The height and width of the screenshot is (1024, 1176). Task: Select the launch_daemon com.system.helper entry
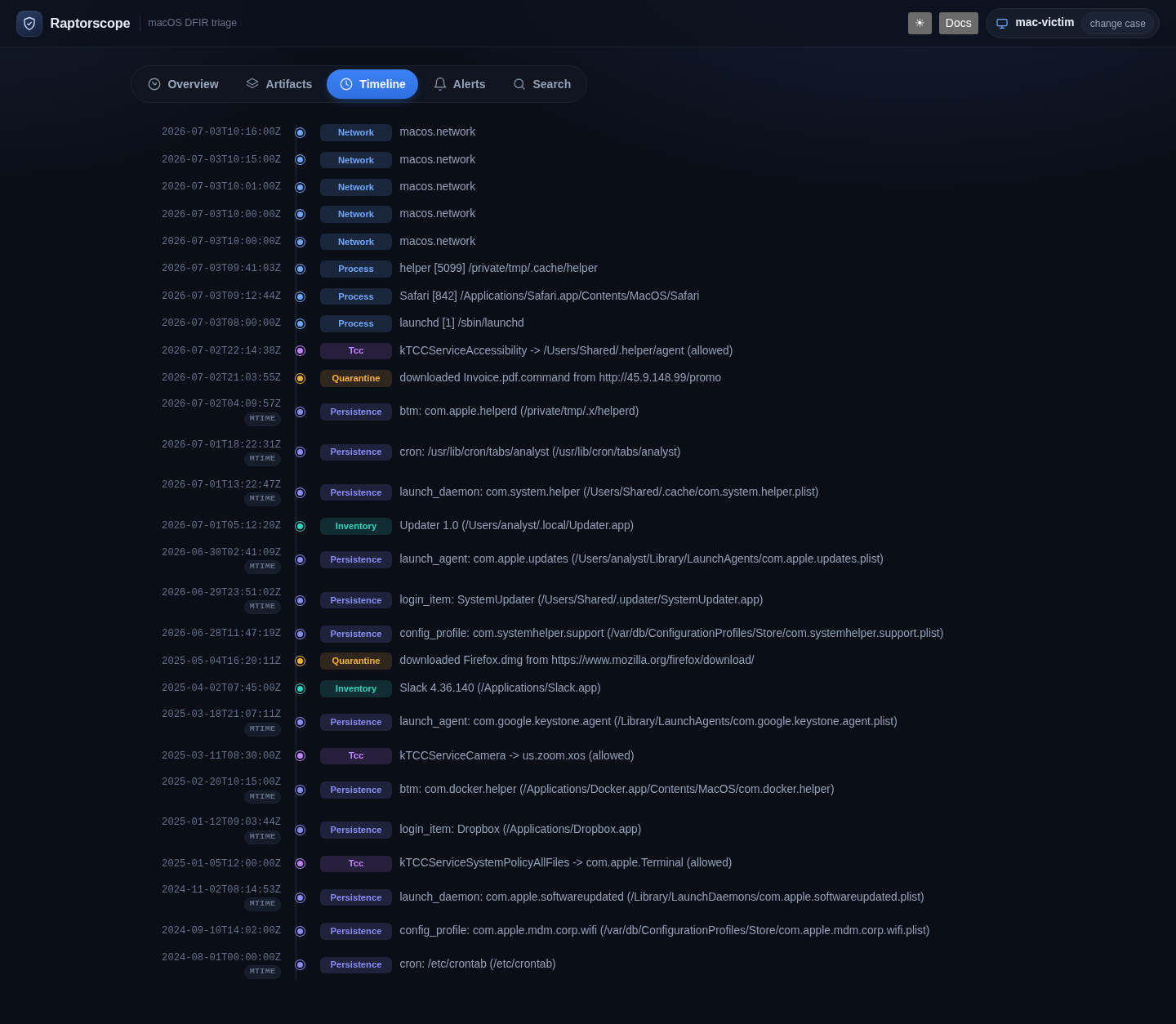pyautogui.click(x=609, y=492)
